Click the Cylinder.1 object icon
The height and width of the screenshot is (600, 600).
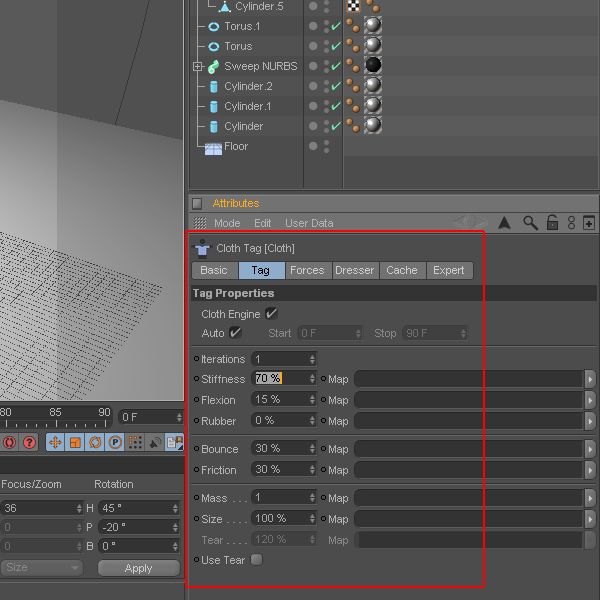tap(214, 107)
